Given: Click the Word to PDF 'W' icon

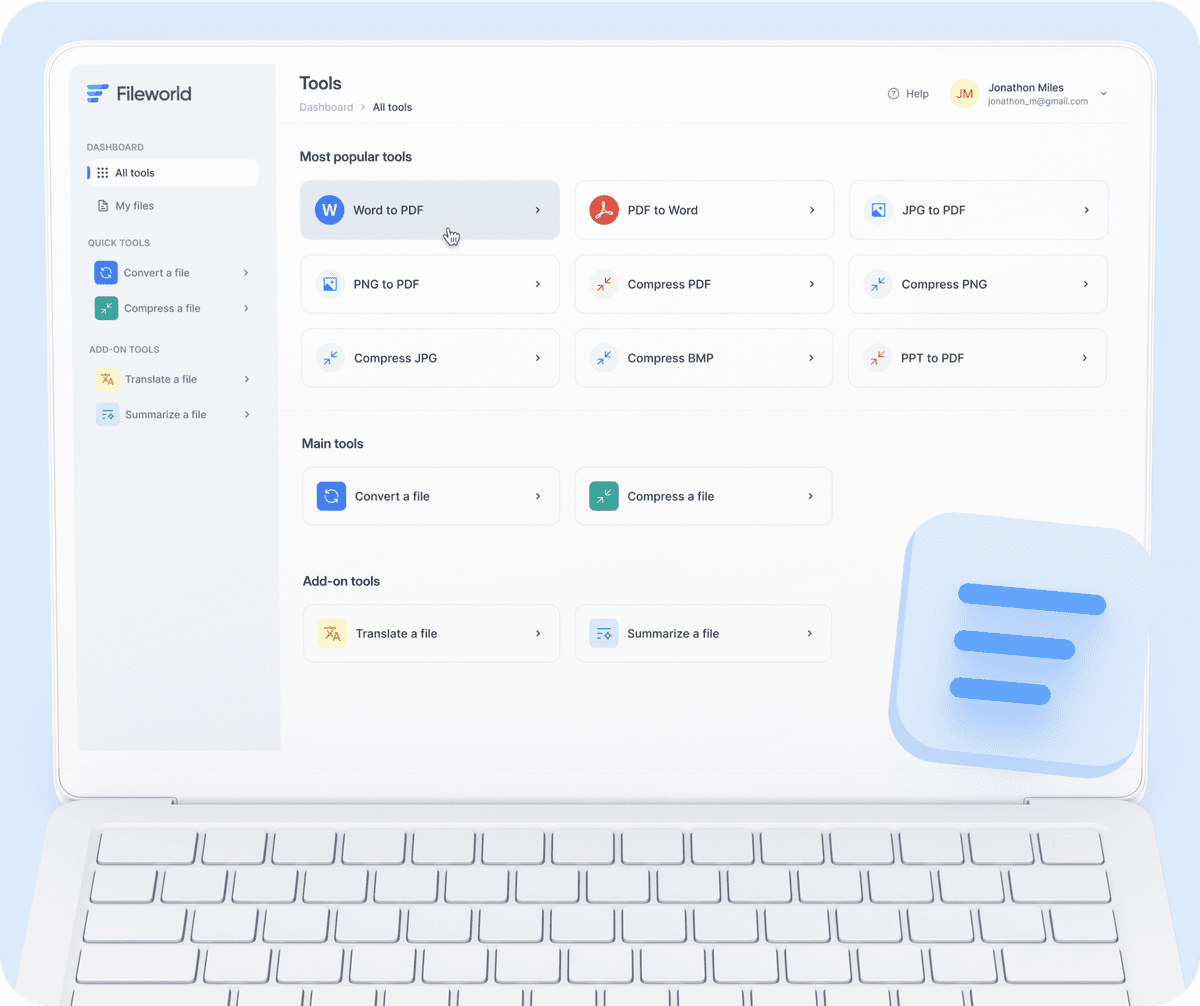Looking at the screenshot, I should tap(329, 210).
